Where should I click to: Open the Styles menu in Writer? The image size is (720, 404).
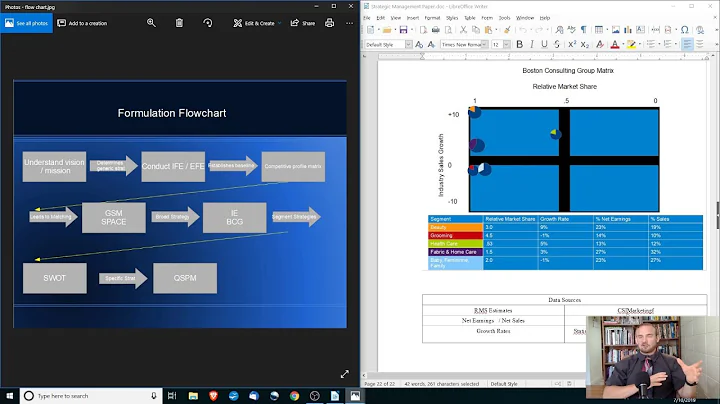click(x=452, y=18)
